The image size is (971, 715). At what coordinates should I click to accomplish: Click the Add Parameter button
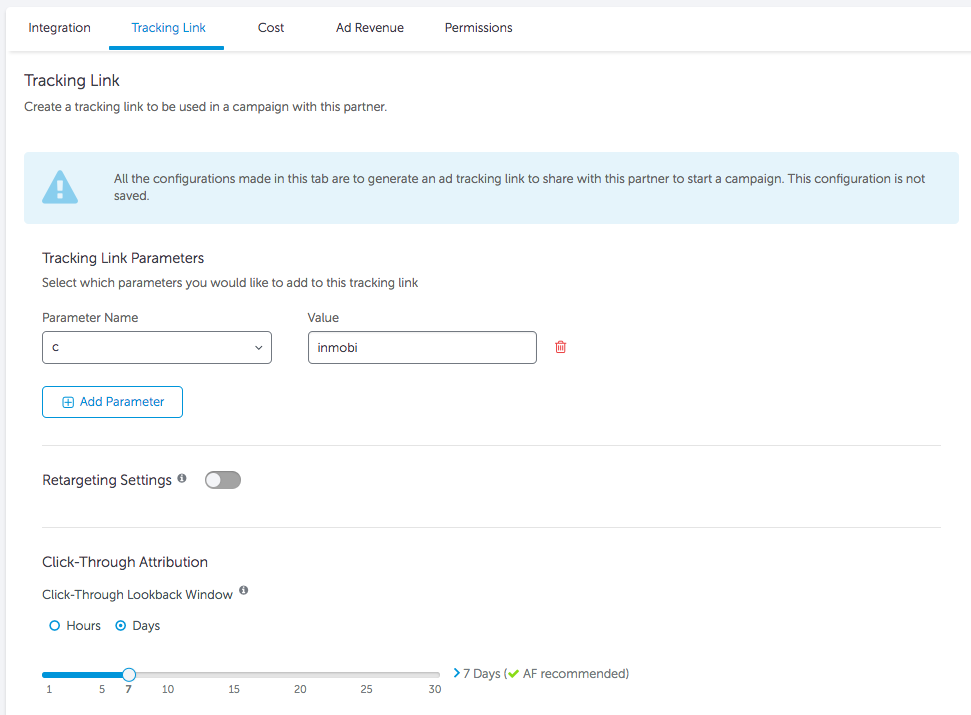pyautogui.click(x=112, y=401)
